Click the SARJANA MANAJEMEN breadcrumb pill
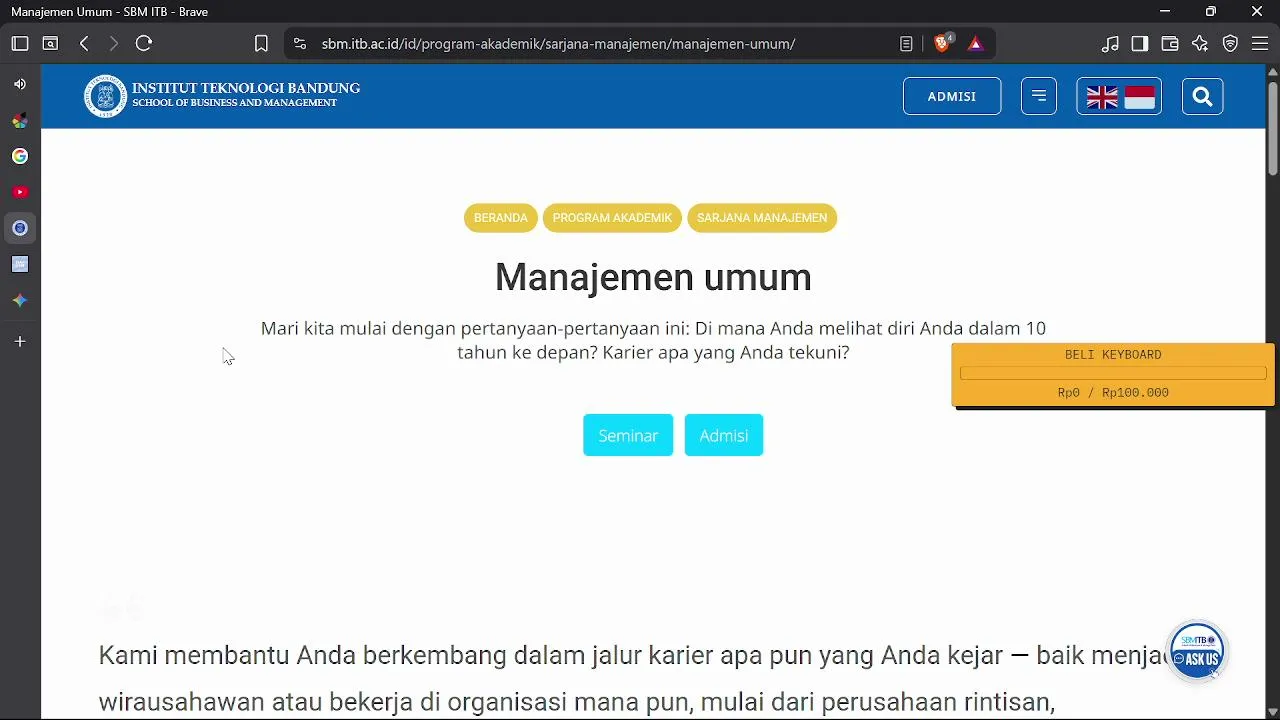 [x=762, y=218]
